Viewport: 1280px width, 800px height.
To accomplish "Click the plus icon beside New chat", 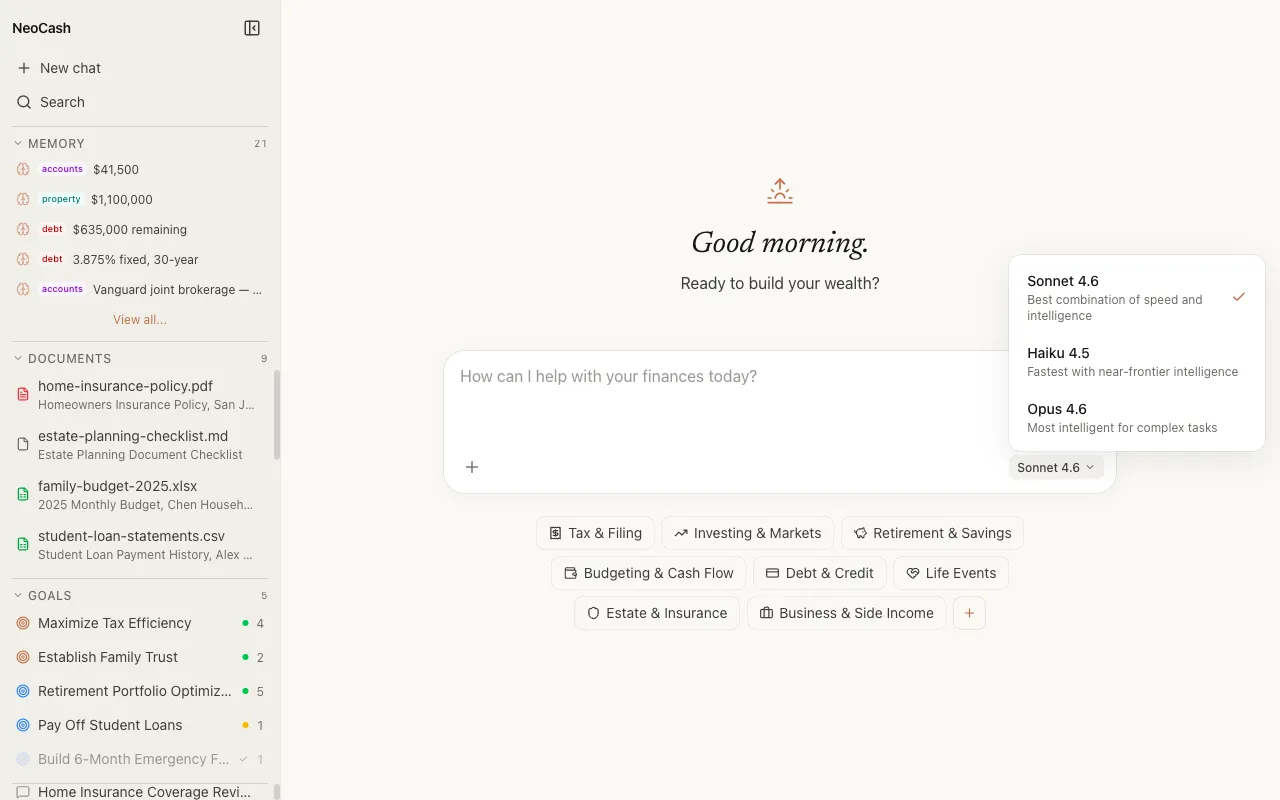I will coord(24,68).
